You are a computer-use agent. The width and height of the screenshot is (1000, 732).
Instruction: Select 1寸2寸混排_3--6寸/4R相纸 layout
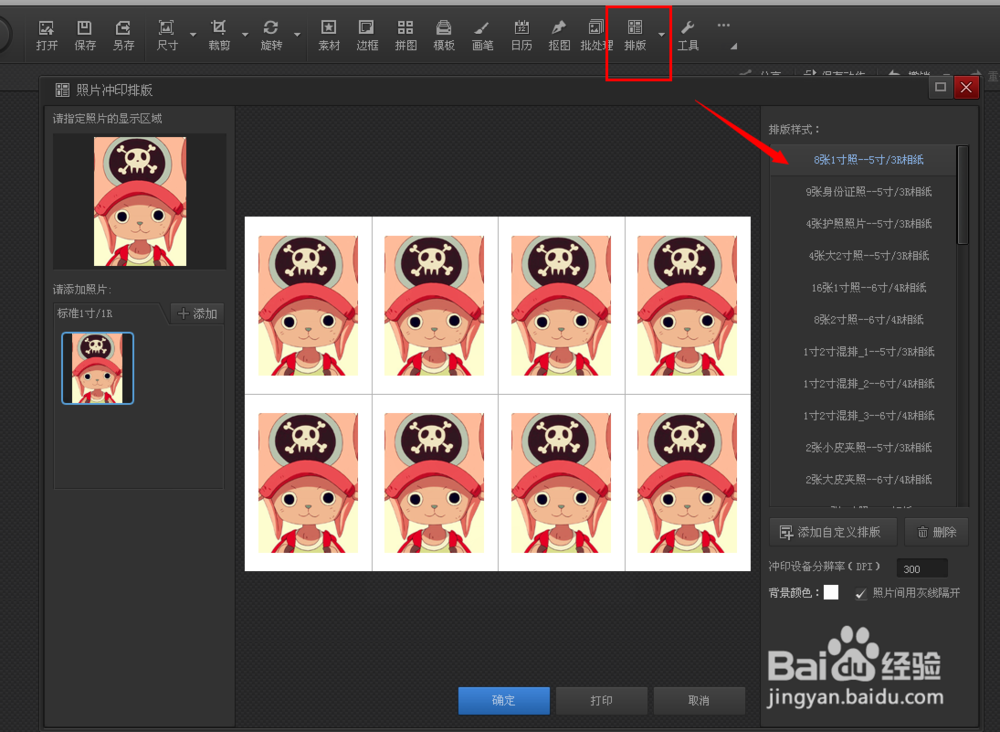pos(863,415)
